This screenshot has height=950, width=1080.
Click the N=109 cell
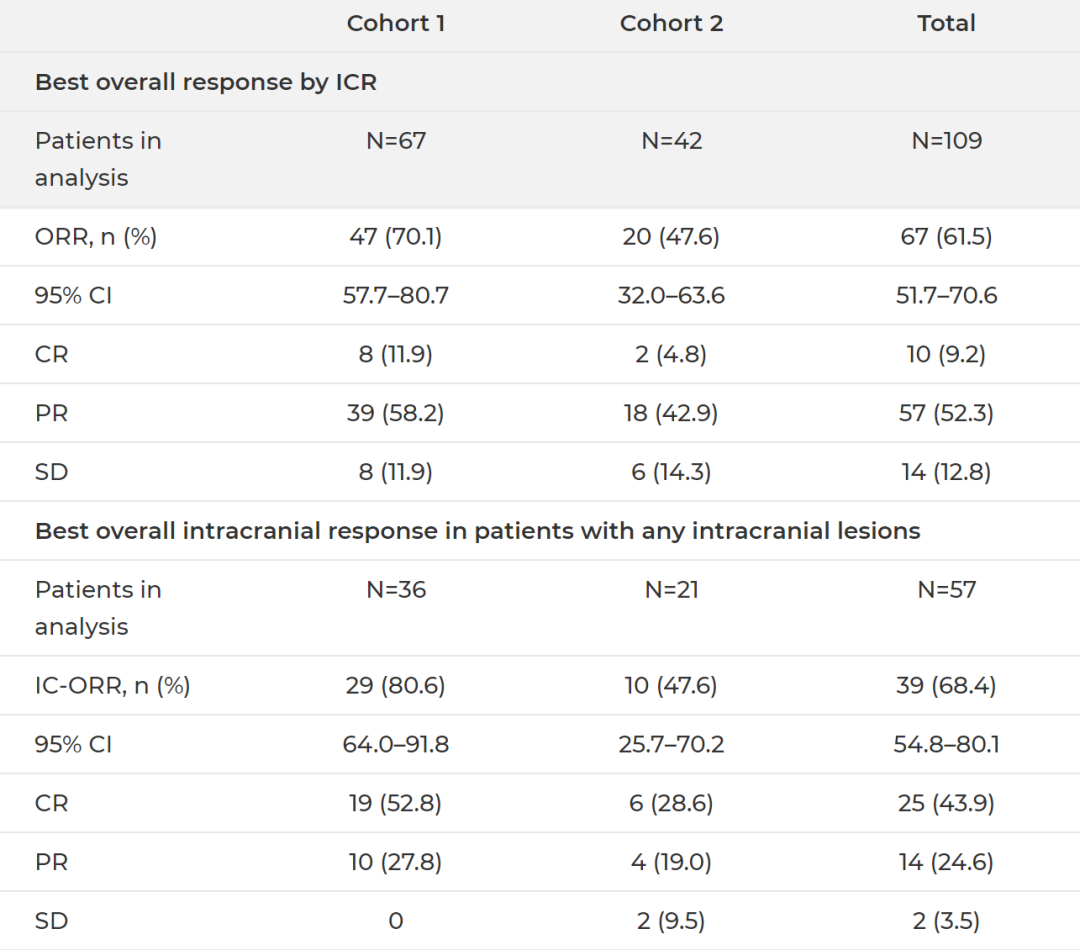pos(946,141)
